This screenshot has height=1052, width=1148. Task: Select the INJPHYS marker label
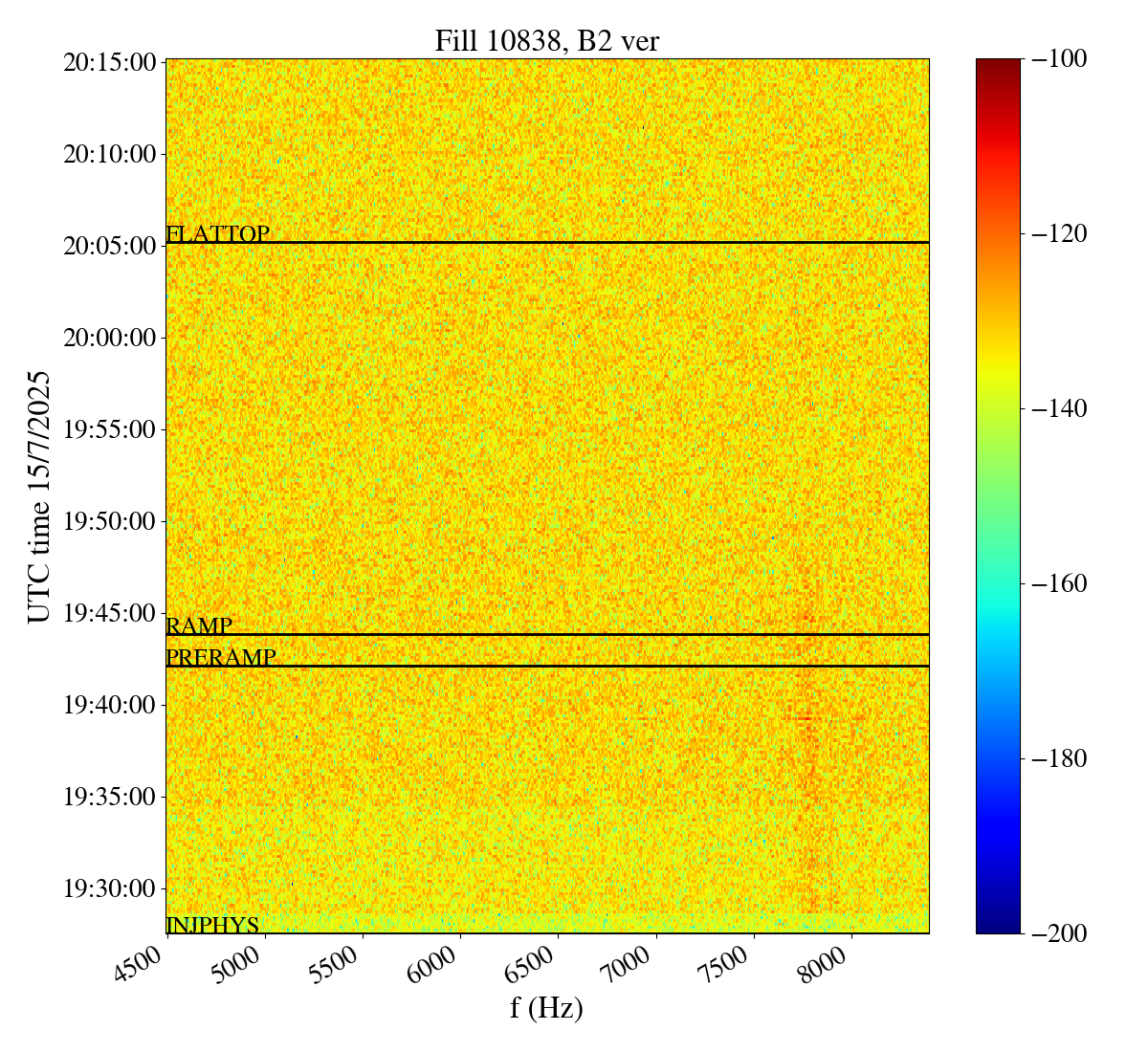click(212, 925)
